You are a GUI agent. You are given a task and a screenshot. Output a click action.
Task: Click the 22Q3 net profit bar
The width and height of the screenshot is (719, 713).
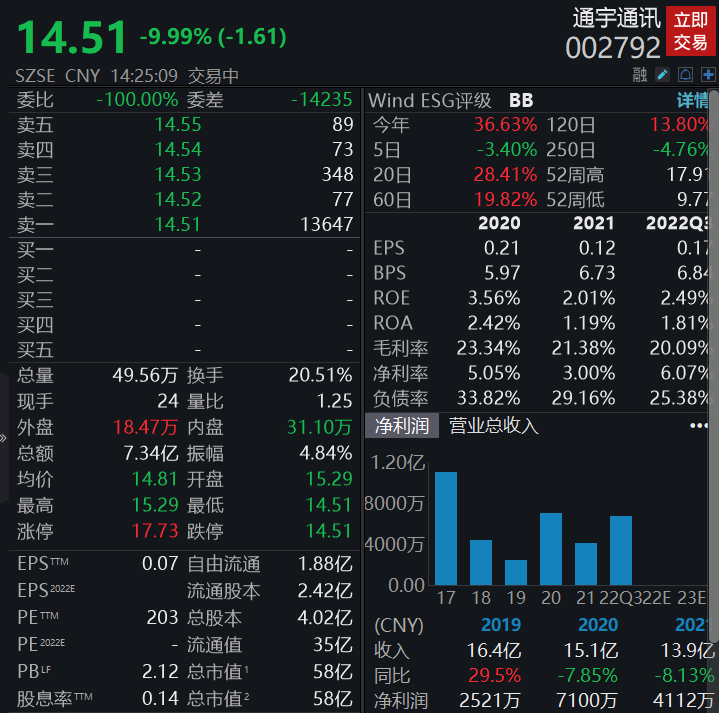click(621, 550)
